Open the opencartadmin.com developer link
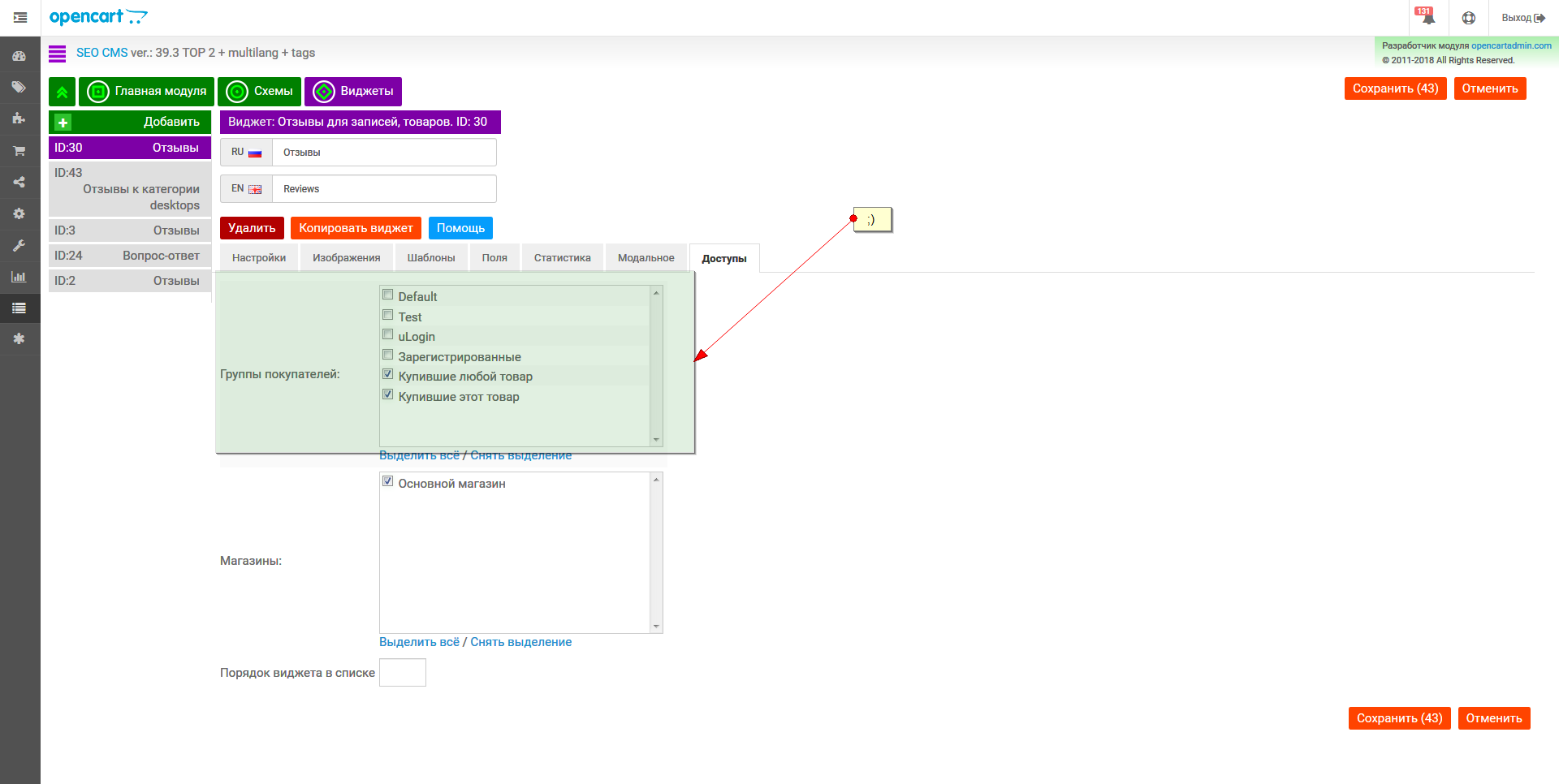The image size is (1559, 784). click(1511, 45)
